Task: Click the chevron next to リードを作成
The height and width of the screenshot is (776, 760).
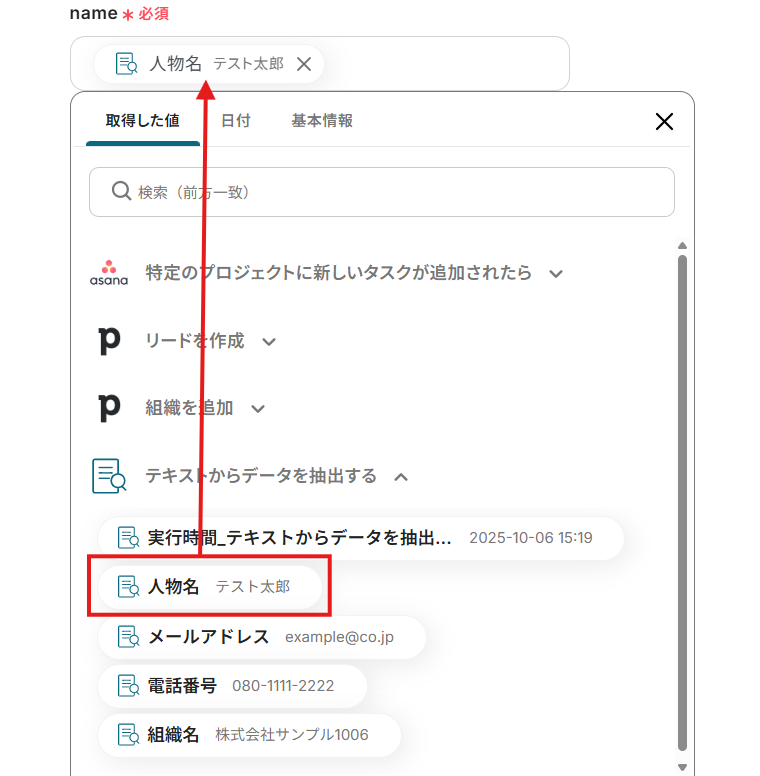Action: tap(269, 342)
